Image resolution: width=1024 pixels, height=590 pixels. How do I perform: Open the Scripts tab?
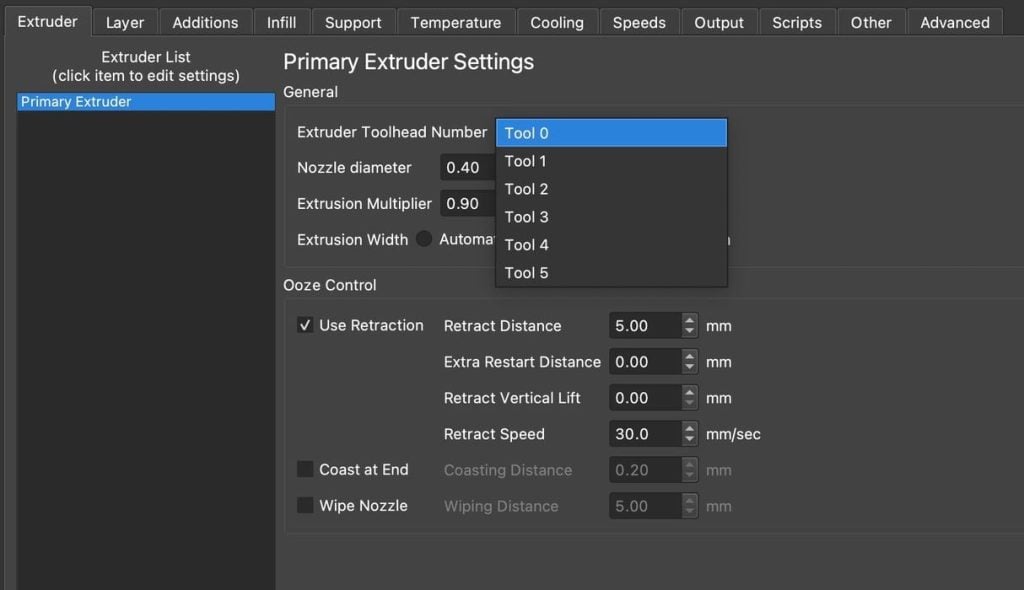coord(797,22)
